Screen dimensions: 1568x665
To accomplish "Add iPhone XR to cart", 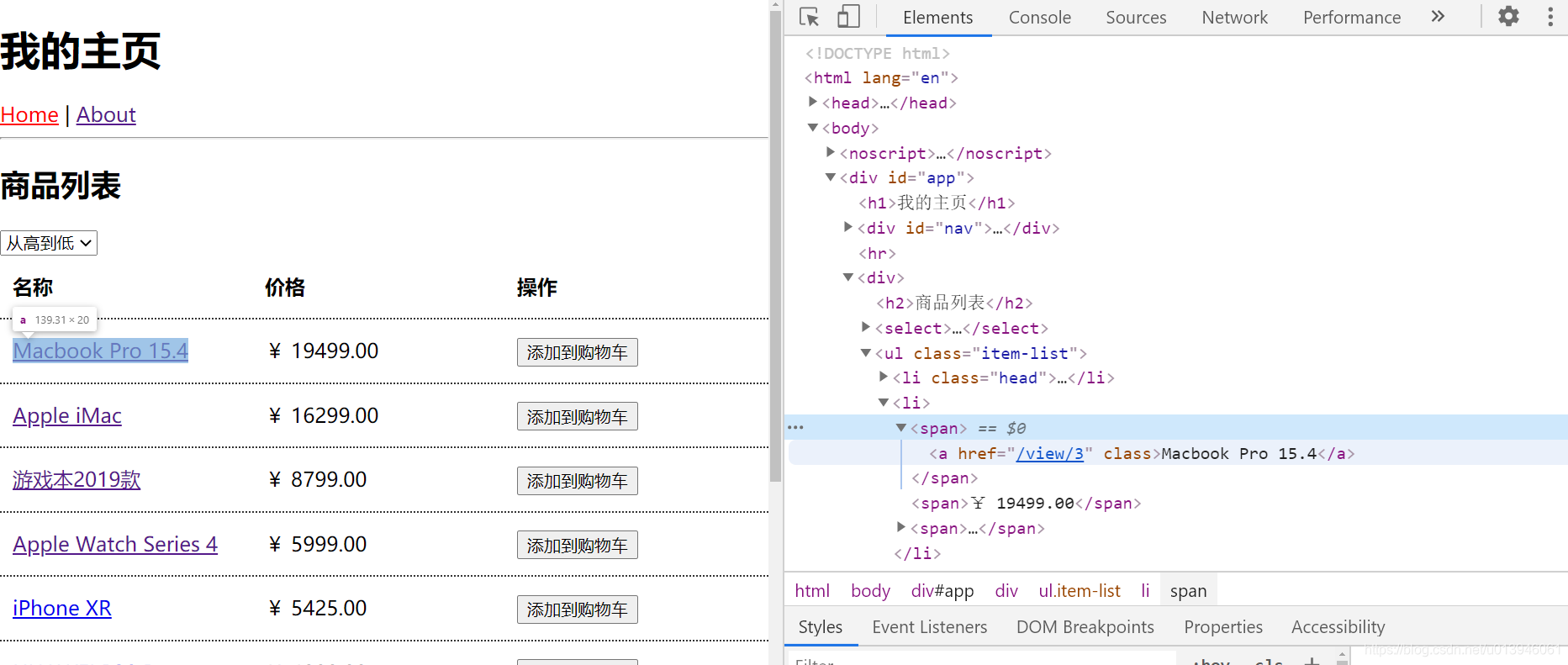I will [578, 610].
